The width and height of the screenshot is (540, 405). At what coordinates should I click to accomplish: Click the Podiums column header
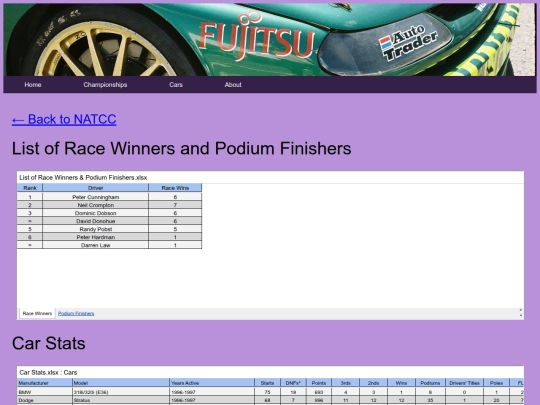tap(430, 383)
